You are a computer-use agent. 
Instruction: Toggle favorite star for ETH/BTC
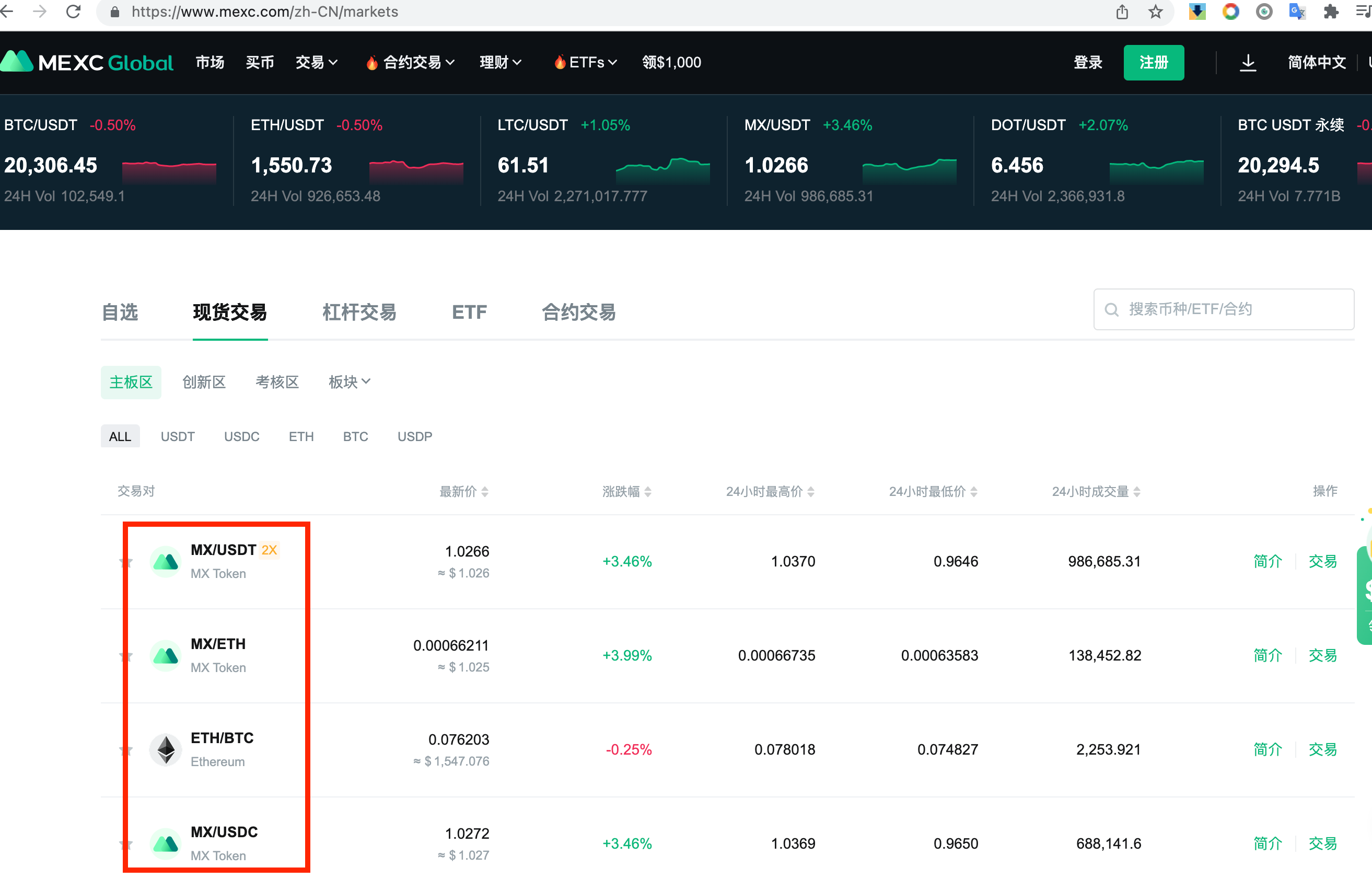pos(125,750)
